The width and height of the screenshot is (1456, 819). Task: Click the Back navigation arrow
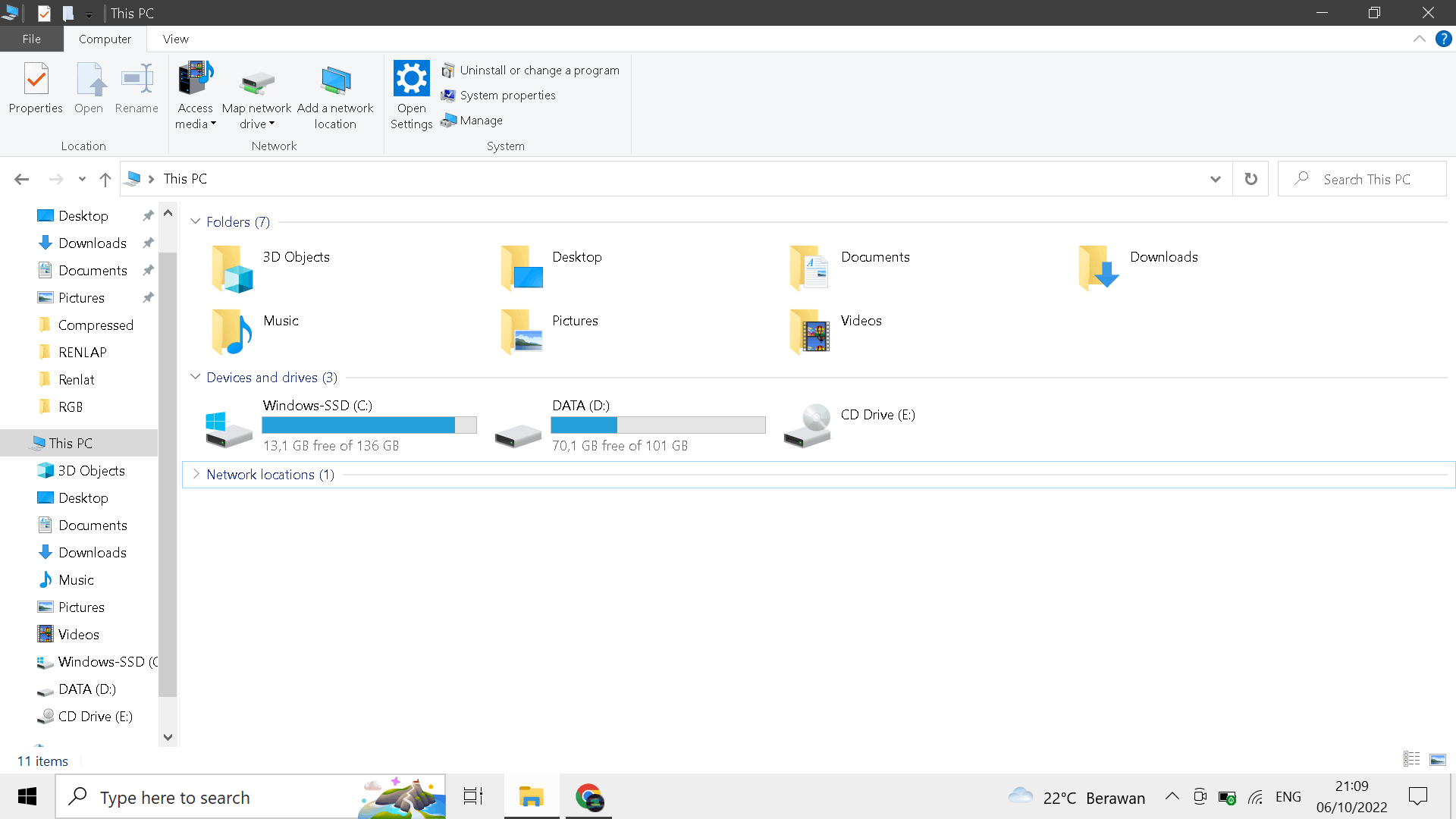coord(21,179)
